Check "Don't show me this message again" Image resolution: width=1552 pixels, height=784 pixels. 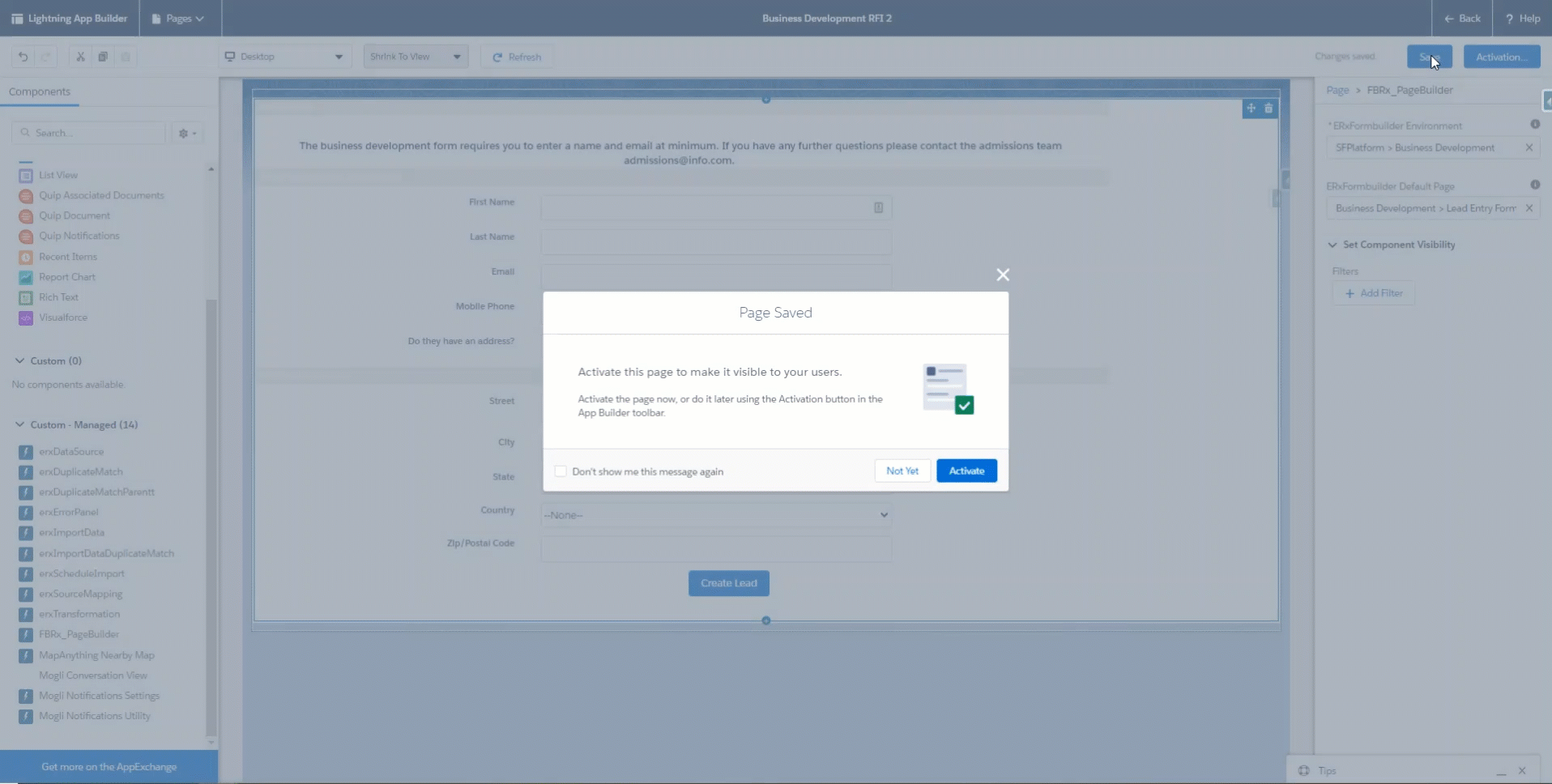[x=561, y=471]
